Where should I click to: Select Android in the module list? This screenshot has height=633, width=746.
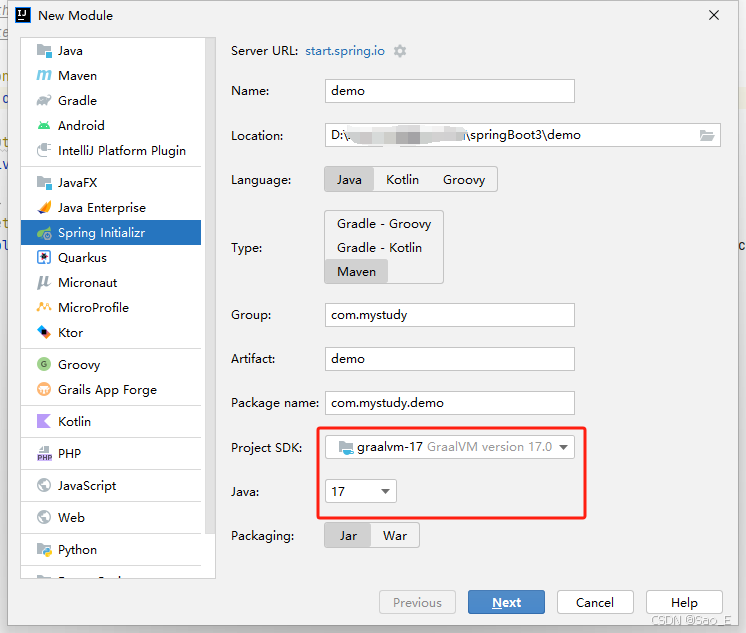(111, 126)
